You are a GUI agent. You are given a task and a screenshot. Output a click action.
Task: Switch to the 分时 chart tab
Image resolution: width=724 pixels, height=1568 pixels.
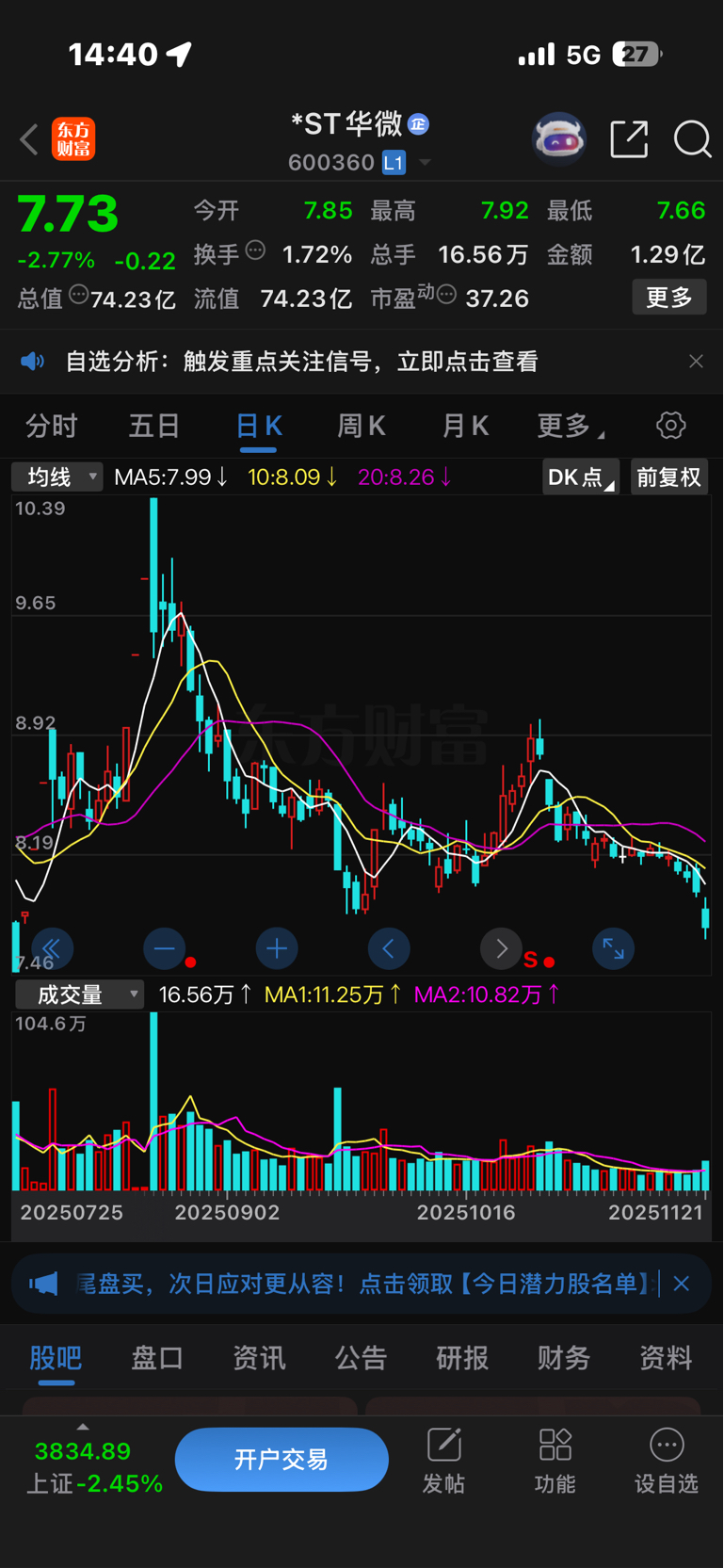tap(52, 427)
